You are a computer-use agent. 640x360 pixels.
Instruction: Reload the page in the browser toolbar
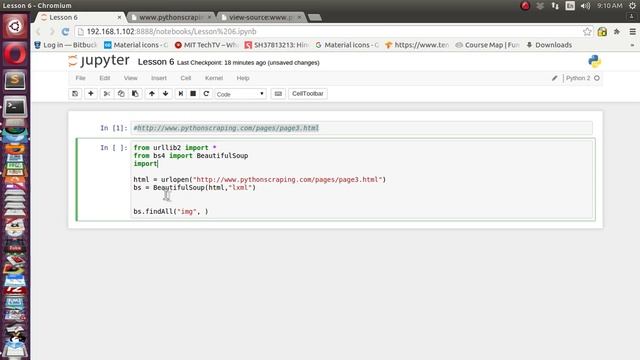click(65, 31)
